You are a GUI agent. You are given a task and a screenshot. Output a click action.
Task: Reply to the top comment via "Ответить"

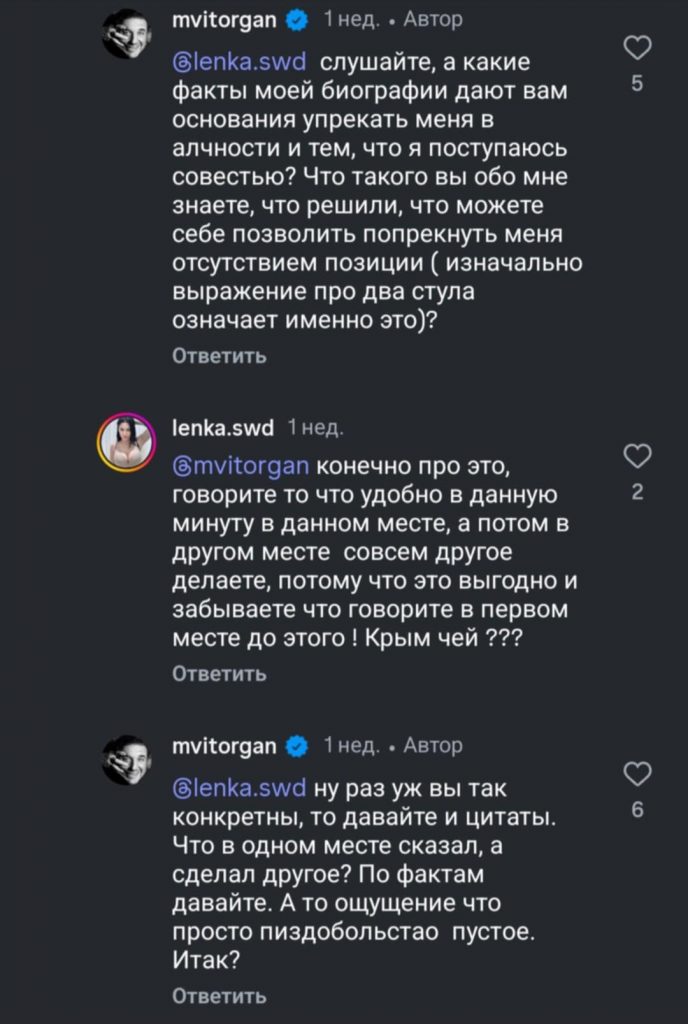219,356
